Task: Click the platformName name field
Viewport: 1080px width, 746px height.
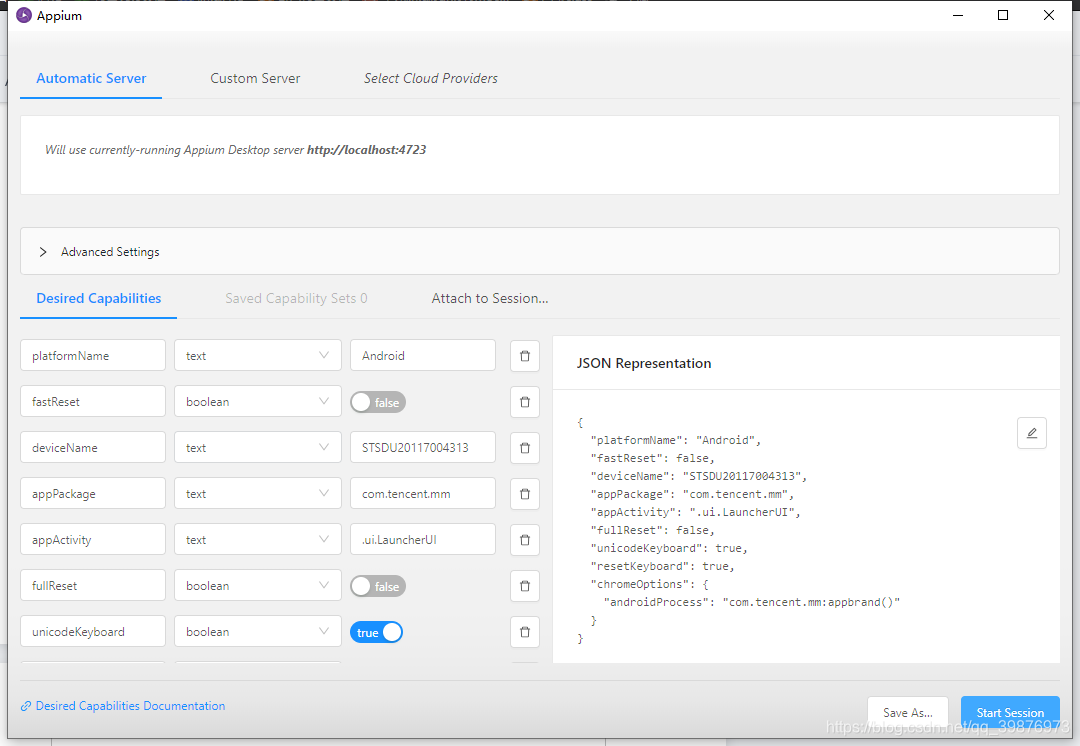Action: [x=93, y=355]
